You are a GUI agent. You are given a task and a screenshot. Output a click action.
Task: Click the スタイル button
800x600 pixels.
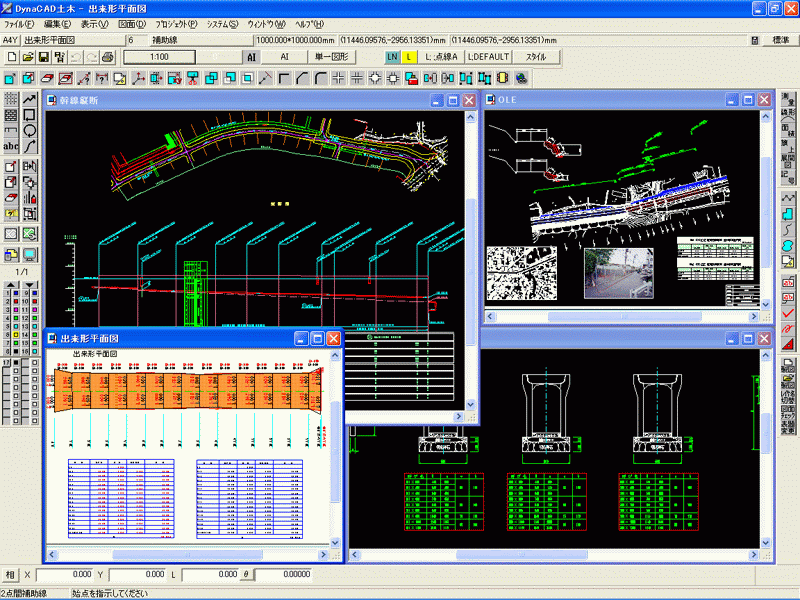(x=536, y=57)
